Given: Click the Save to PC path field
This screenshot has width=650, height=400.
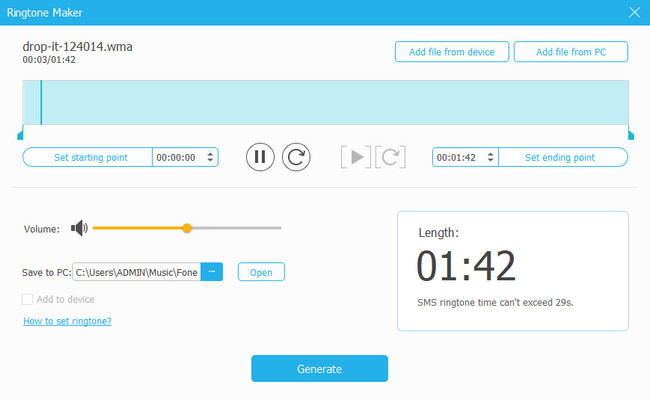Looking at the screenshot, I should pos(137,272).
